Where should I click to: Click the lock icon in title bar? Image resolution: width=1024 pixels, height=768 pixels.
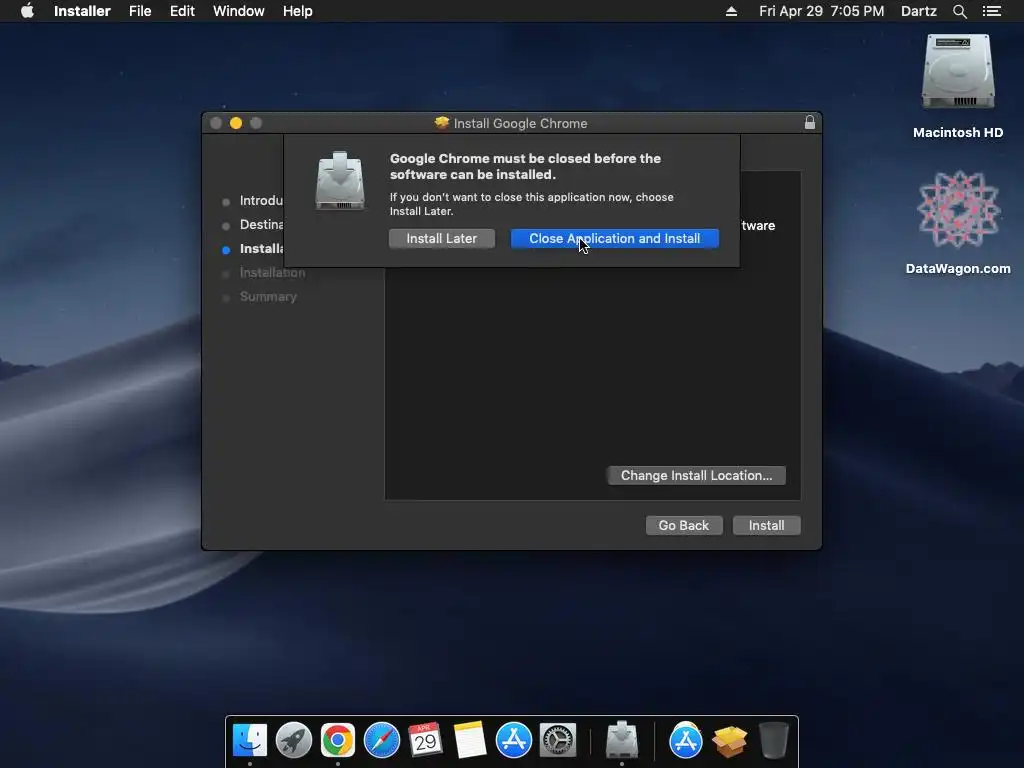[810, 123]
